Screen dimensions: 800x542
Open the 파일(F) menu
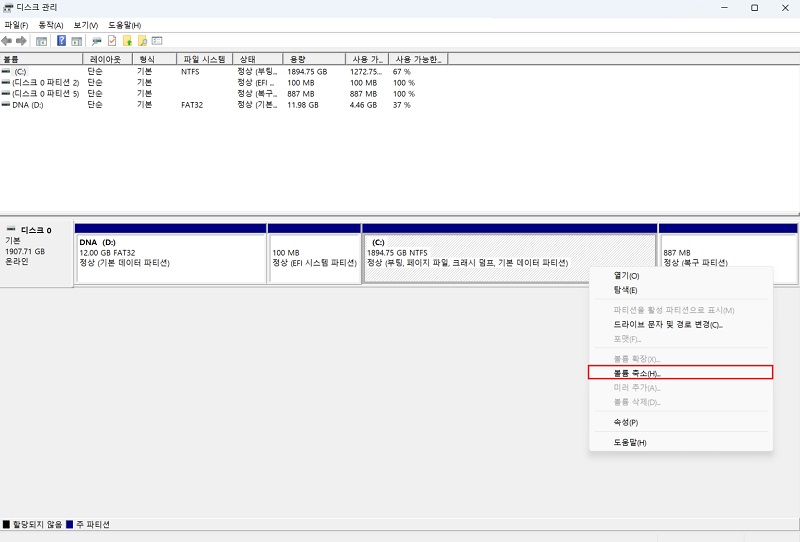coord(17,25)
